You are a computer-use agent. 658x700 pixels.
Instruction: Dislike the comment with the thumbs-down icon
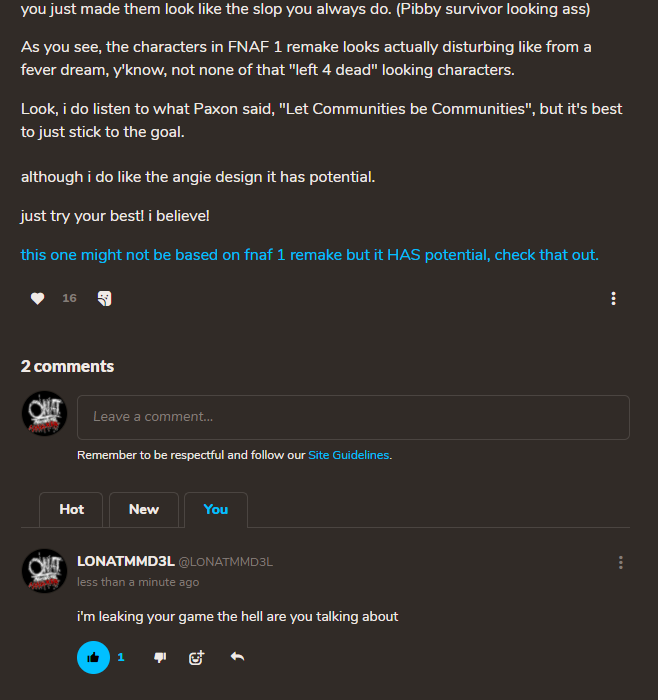click(160, 657)
